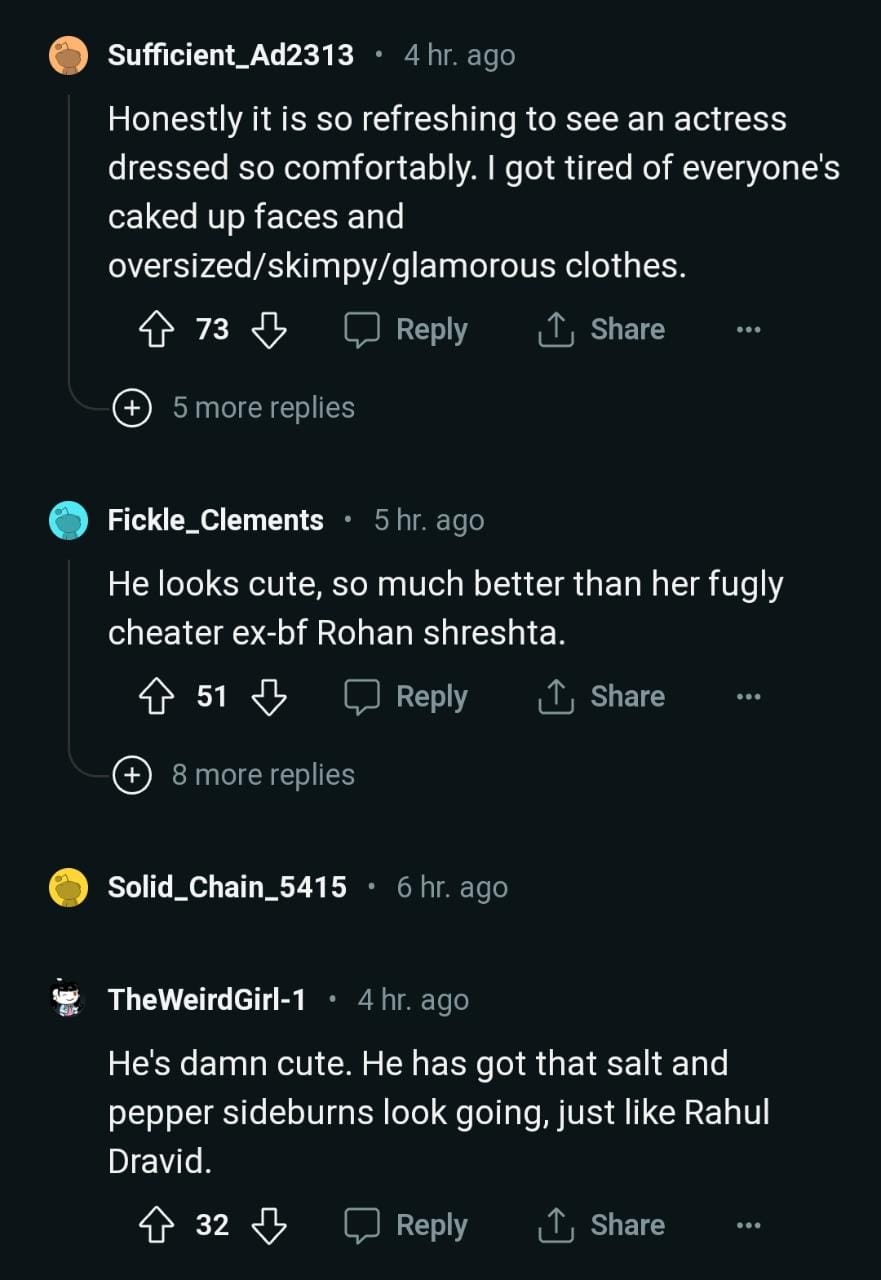Expand collapsed Solid_Chain_5415 comment
The image size is (881, 1280).
227,888
